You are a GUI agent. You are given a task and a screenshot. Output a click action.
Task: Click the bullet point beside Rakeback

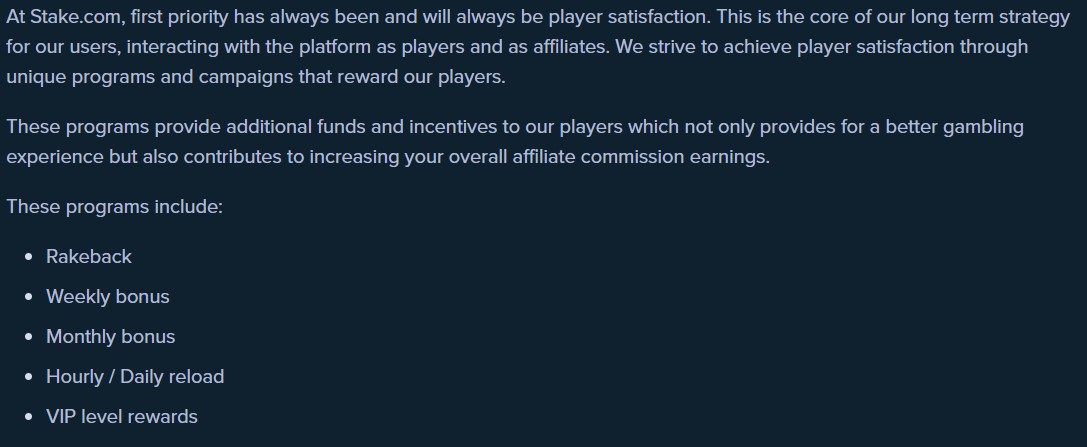point(28,257)
